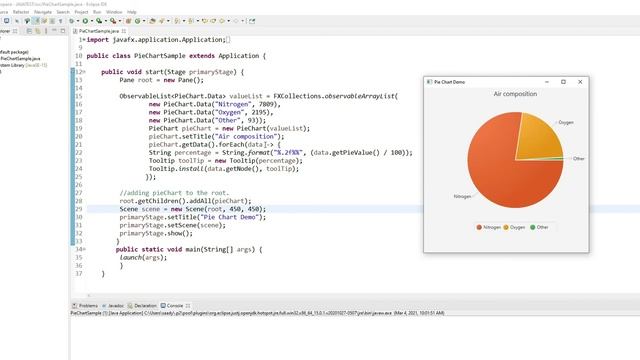Open the Search menu
This screenshot has width=640, height=360.
click(x=63, y=12)
